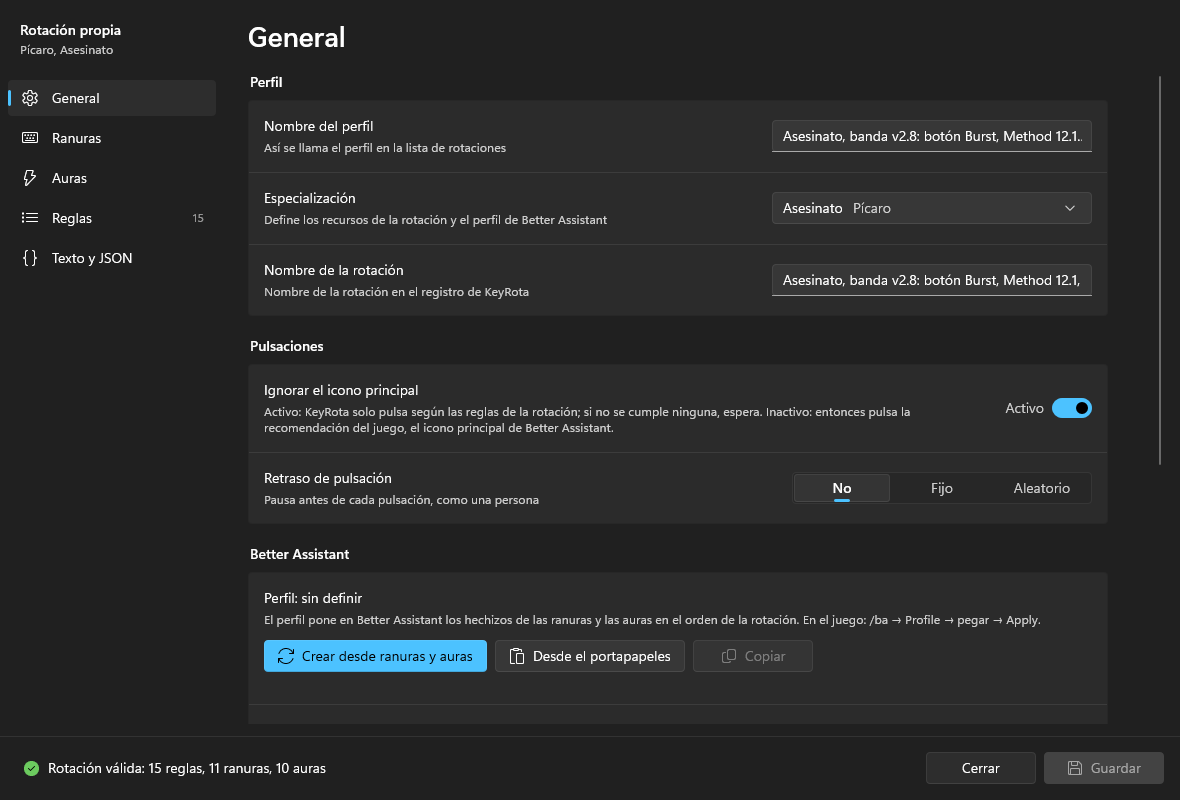Viewport: 1180px width, 800px height.
Task: Click the clipboard icon in Desde el portapapeles
Action: click(x=516, y=656)
